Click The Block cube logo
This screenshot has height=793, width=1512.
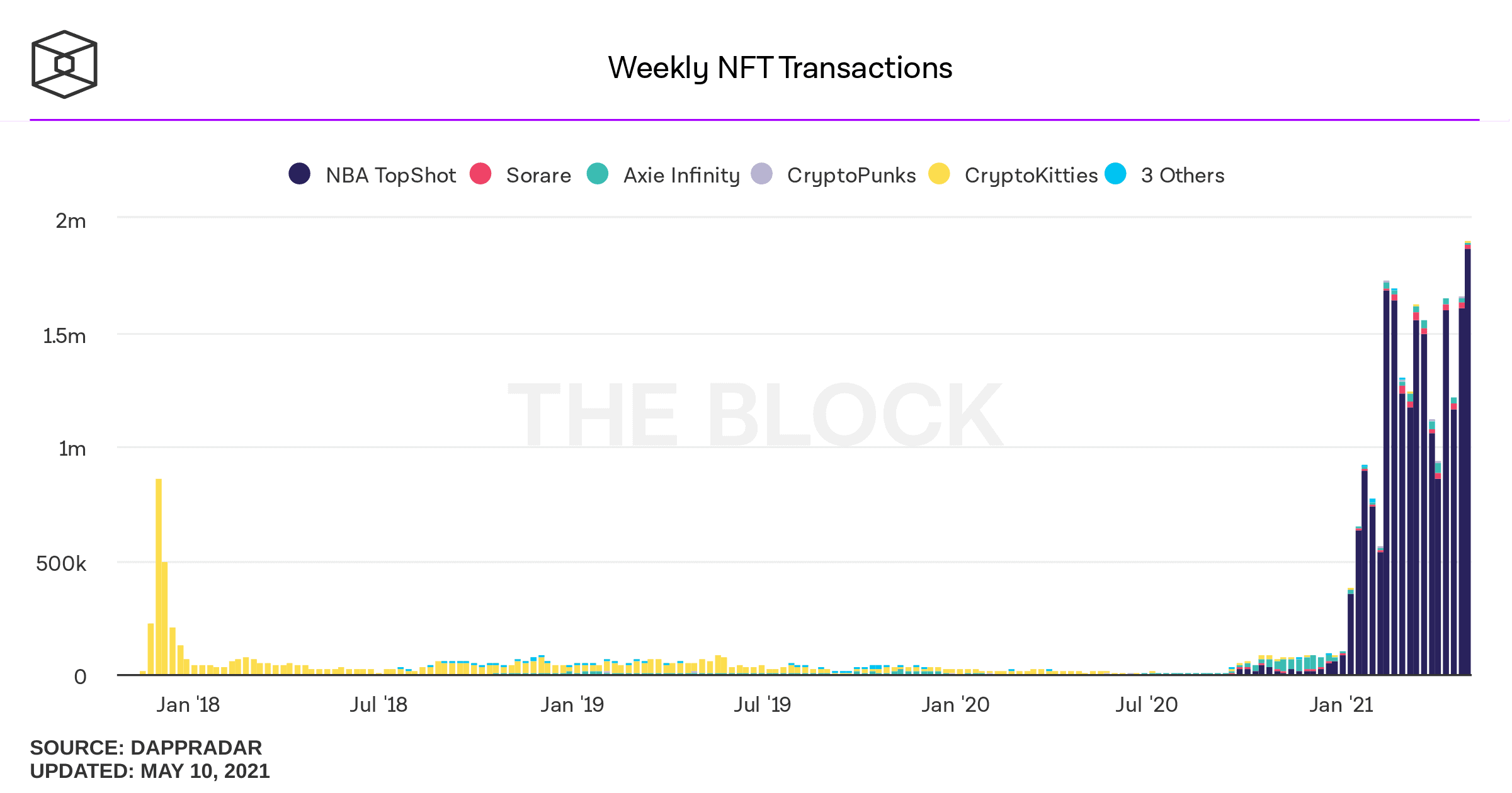click(64, 64)
